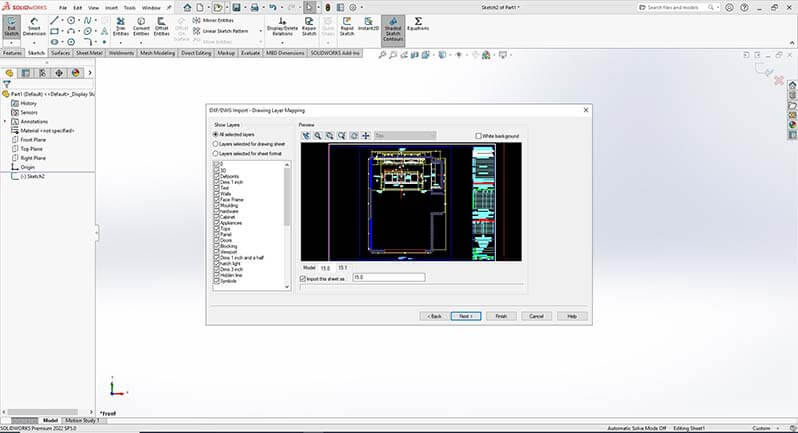798x433 pixels.
Task: Toggle Shaded Sketch Contours
Action: tap(393, 30)
